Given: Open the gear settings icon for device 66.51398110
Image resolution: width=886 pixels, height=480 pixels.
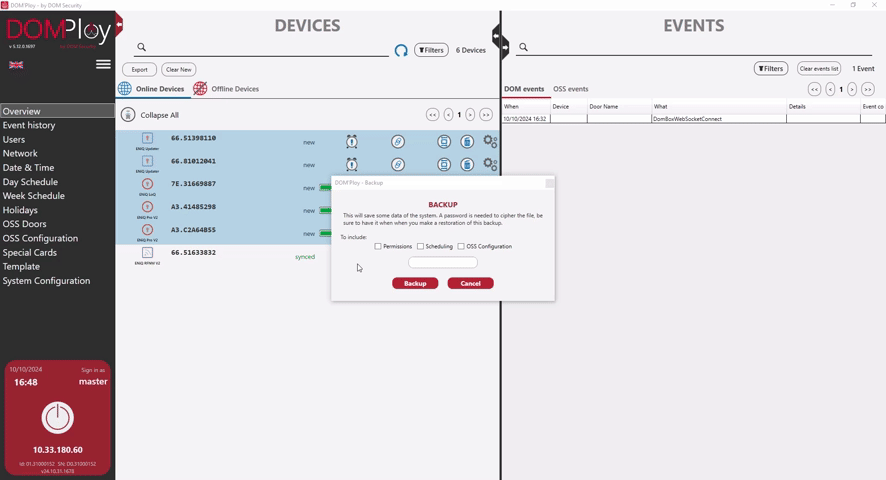Looking at the screenshot, I should [x=490, y=141].
